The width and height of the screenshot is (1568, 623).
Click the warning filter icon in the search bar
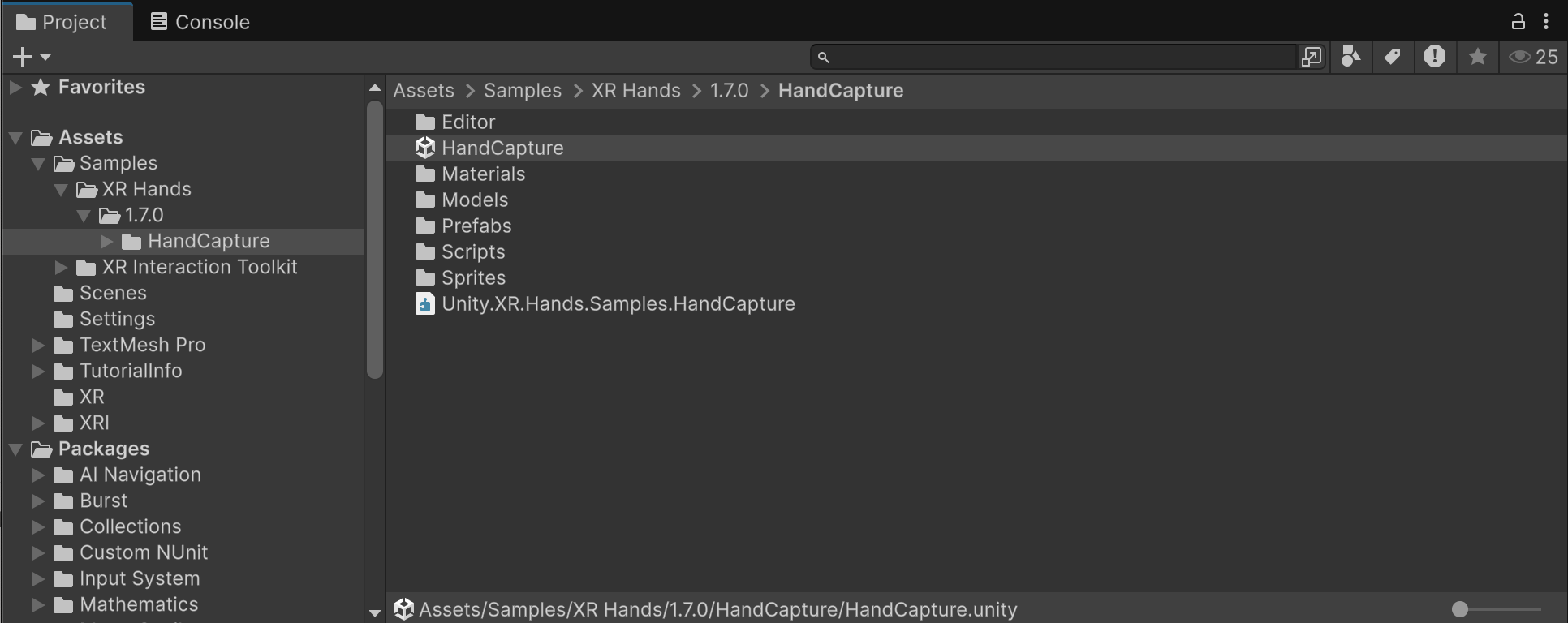tap(1435, 57)
